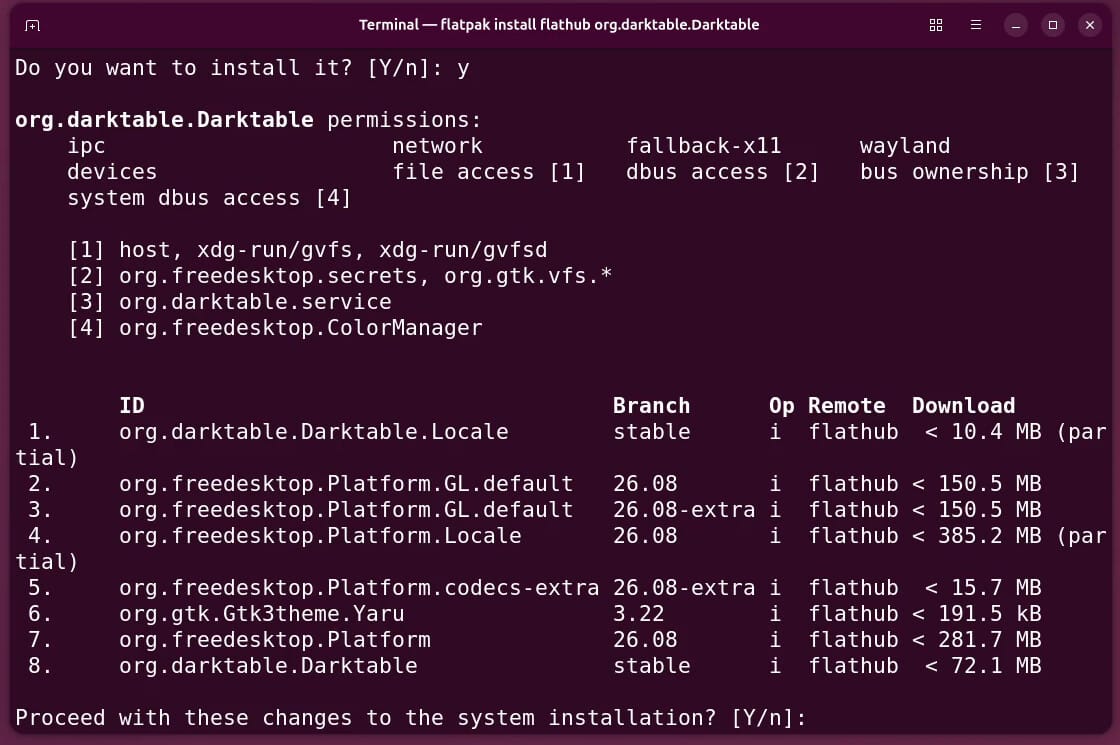
Task: Click footnote '[2] org.freedesktop.secrets' line
Action: pos(340,276)
